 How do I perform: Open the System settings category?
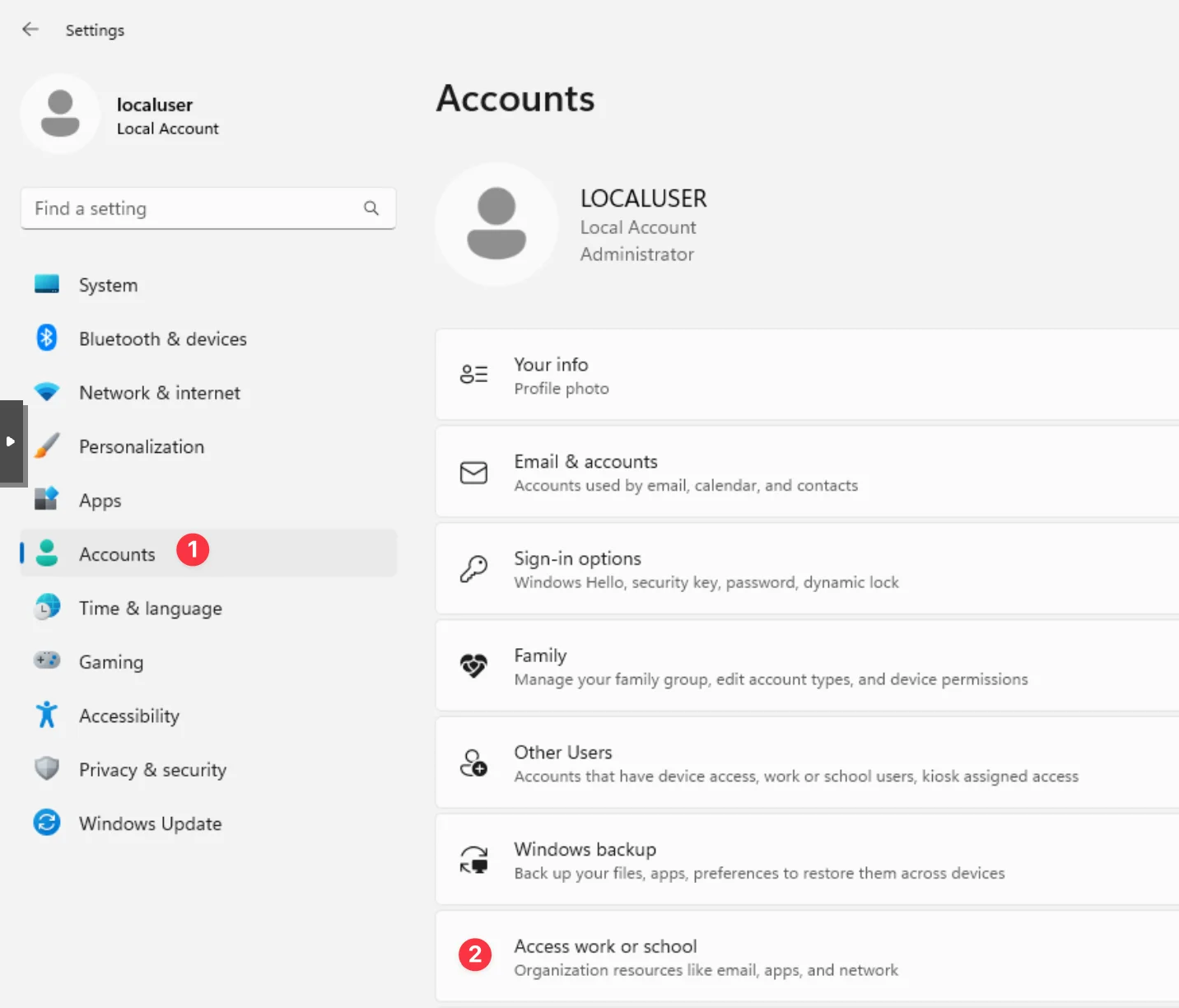point(108,285)
